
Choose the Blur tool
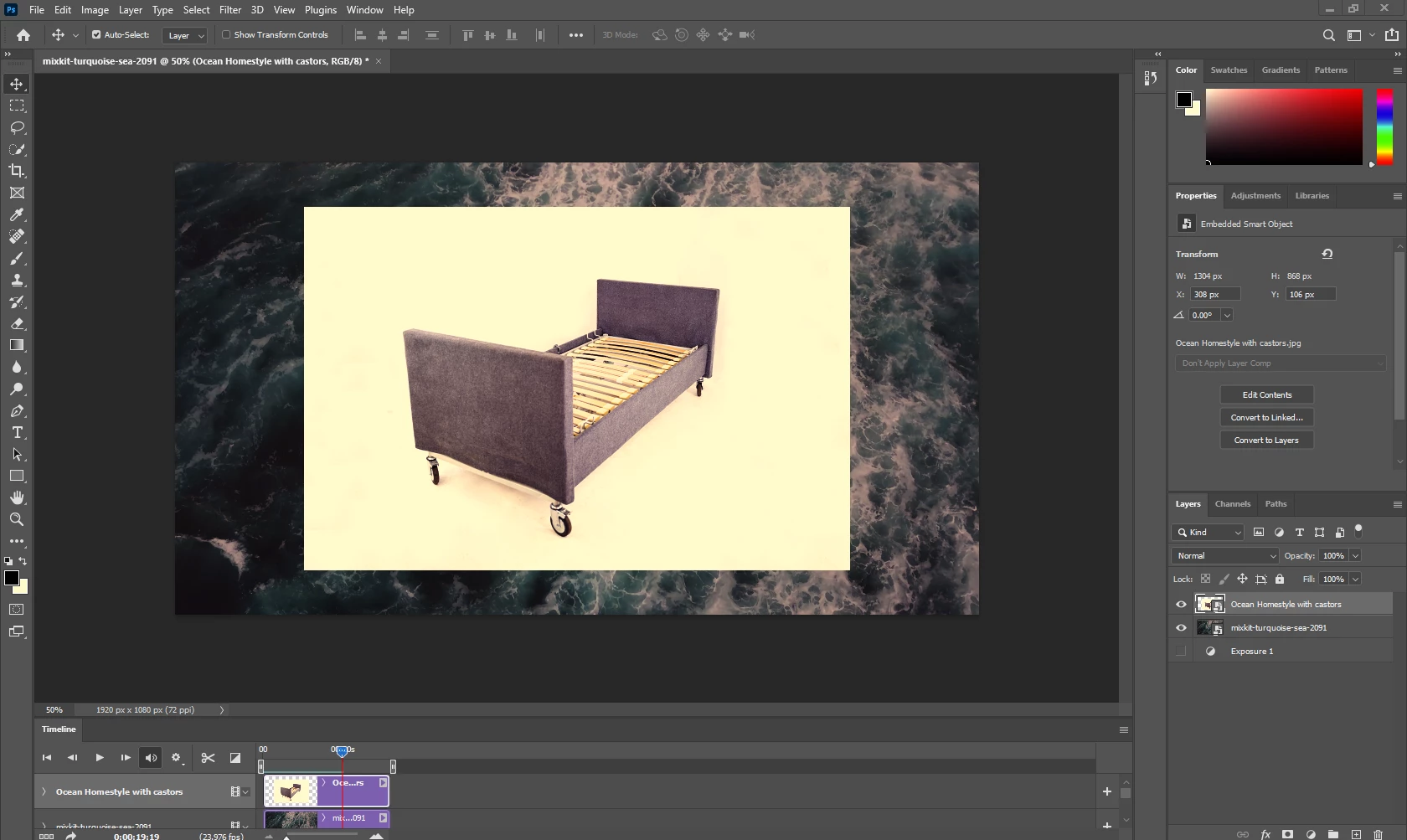[x=17, y=367]
